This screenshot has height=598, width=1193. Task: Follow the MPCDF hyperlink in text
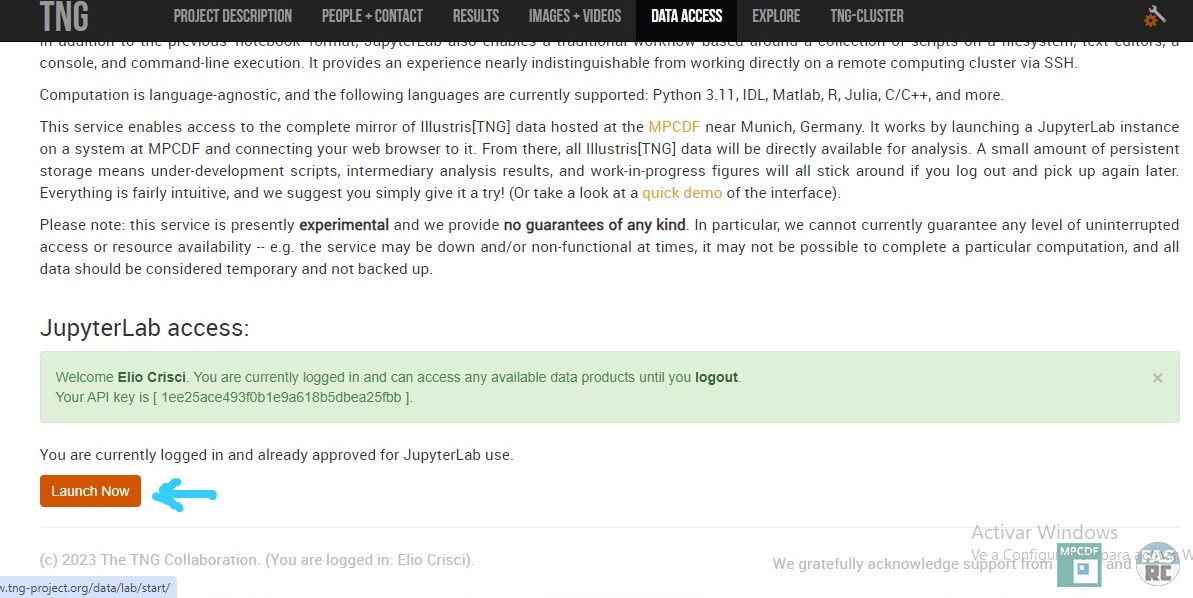(674, 126)
